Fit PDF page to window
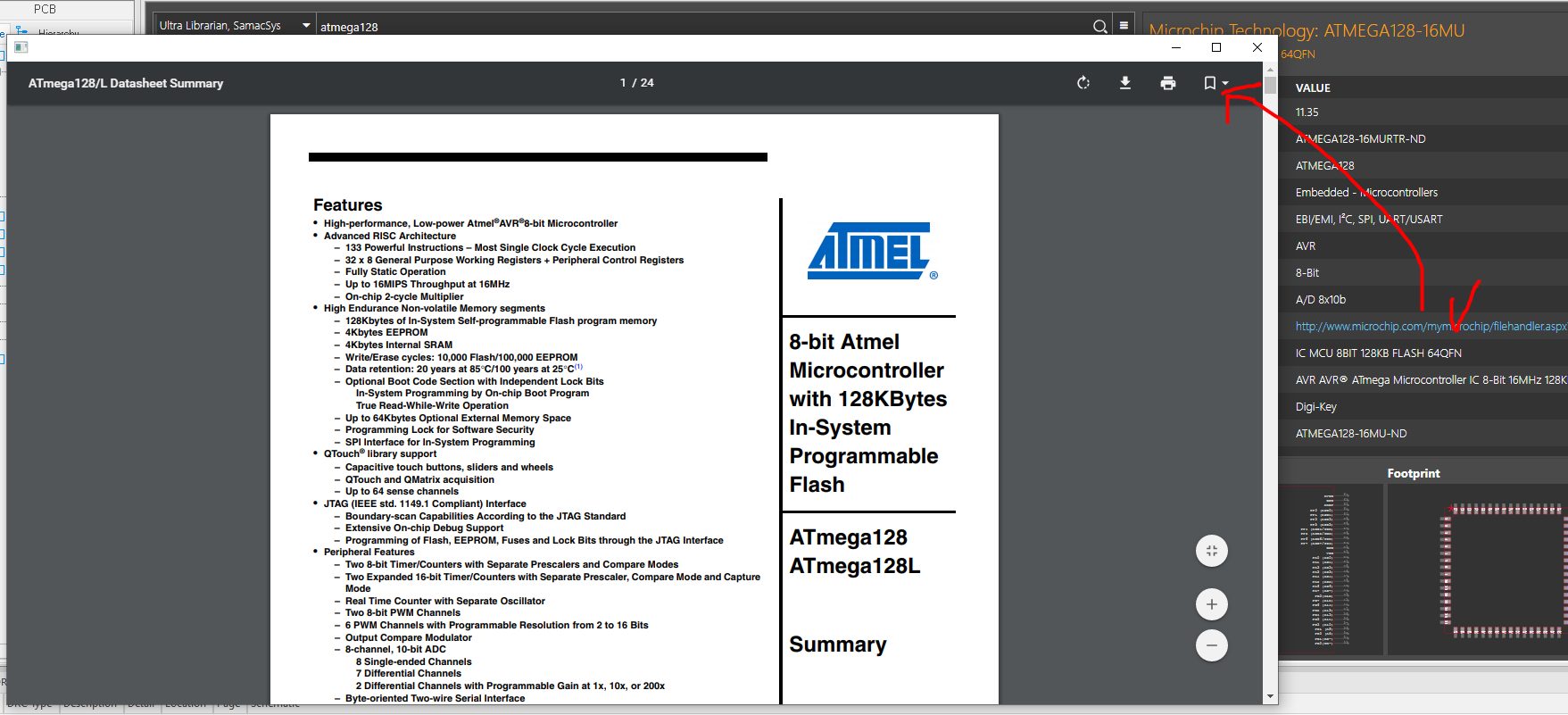The width and height of the screenshot is (1568, 715). (1212, 551)
